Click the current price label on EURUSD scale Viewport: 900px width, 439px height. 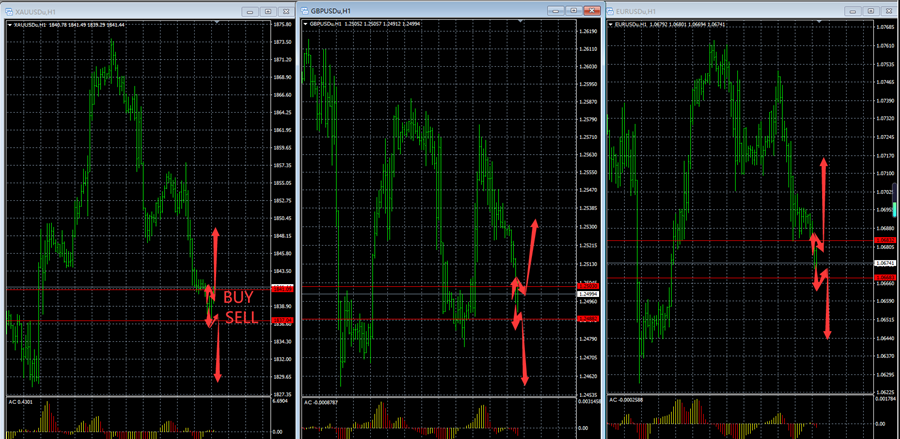tap(884, 263)
